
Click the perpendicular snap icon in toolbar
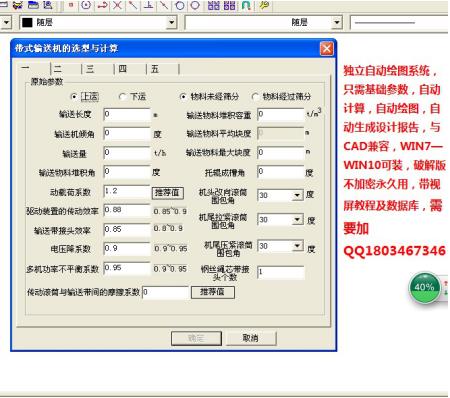coord(149,5)
